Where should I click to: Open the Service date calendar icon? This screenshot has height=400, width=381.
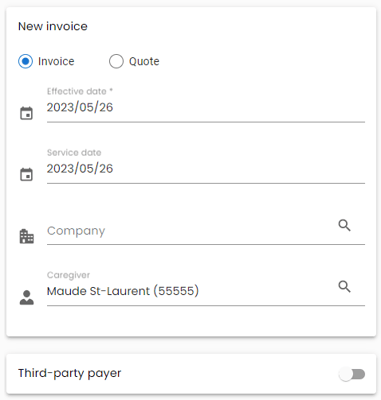(x=27, y=174)
